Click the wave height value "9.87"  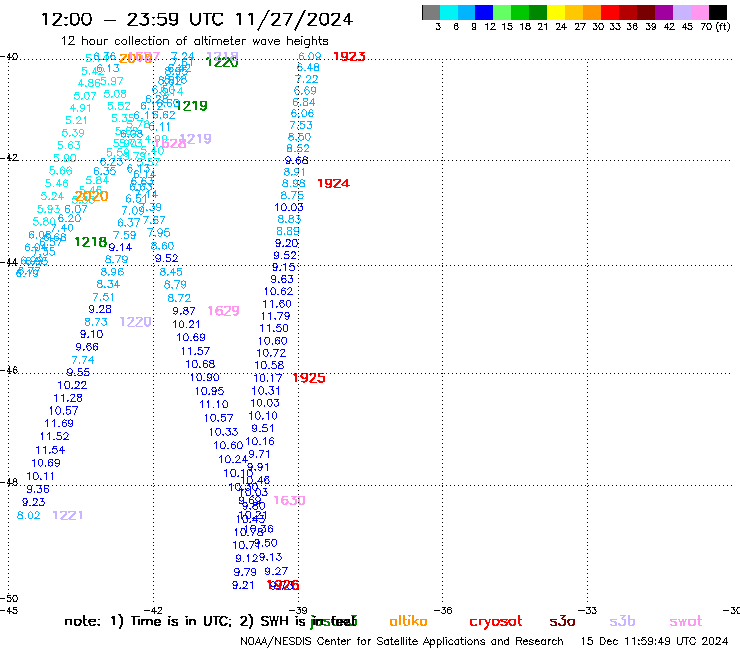[x=184, y=311]
